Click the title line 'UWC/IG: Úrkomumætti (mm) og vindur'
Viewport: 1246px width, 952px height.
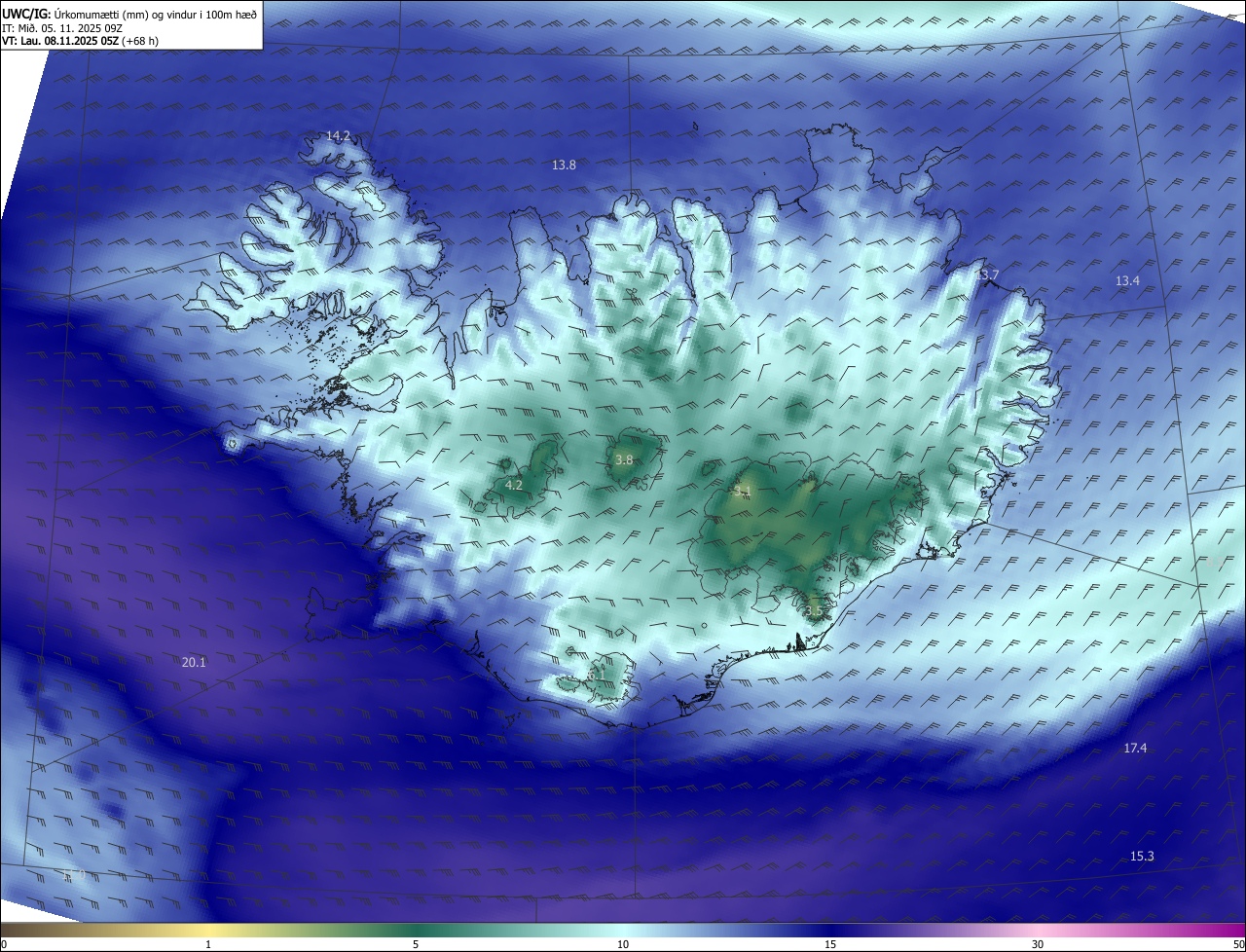pyautogui.click(x=129, y=13)
